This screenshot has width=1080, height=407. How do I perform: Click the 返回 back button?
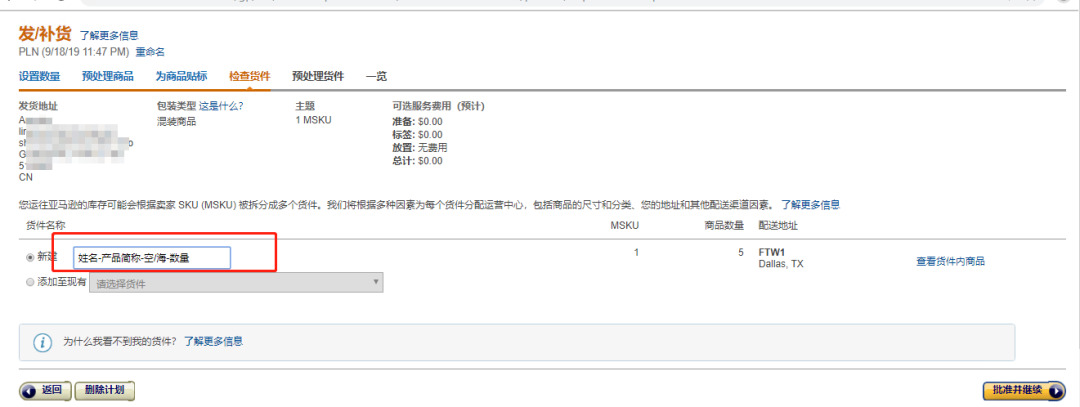click(44, 390)
